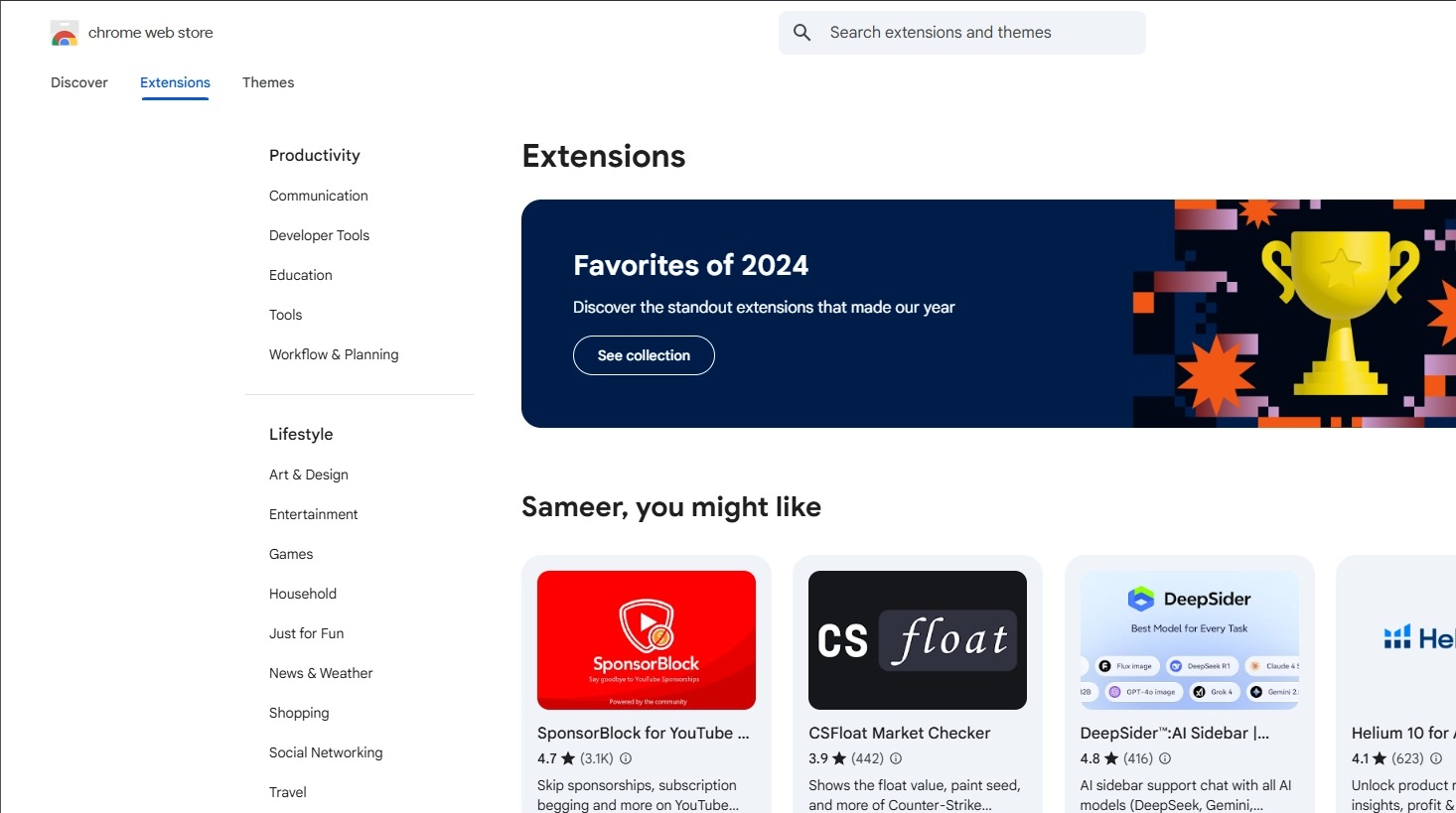Click info icon beside Helium 10 rating
Viewport: 1456px width, 813px height.
[x=1435, y=758]
